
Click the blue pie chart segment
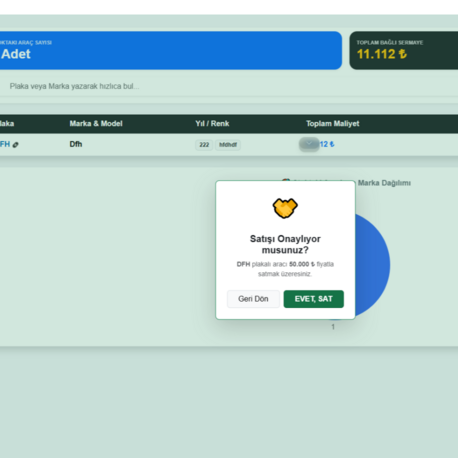pos(372,265)
